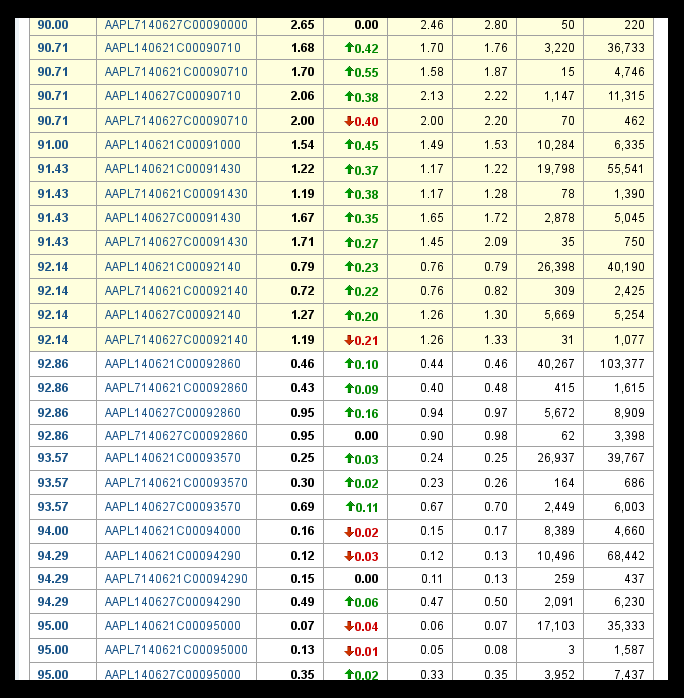This screenshot has width=684, height=698.
Task: Click the volume value 17,103
Action: click(556, 625)
